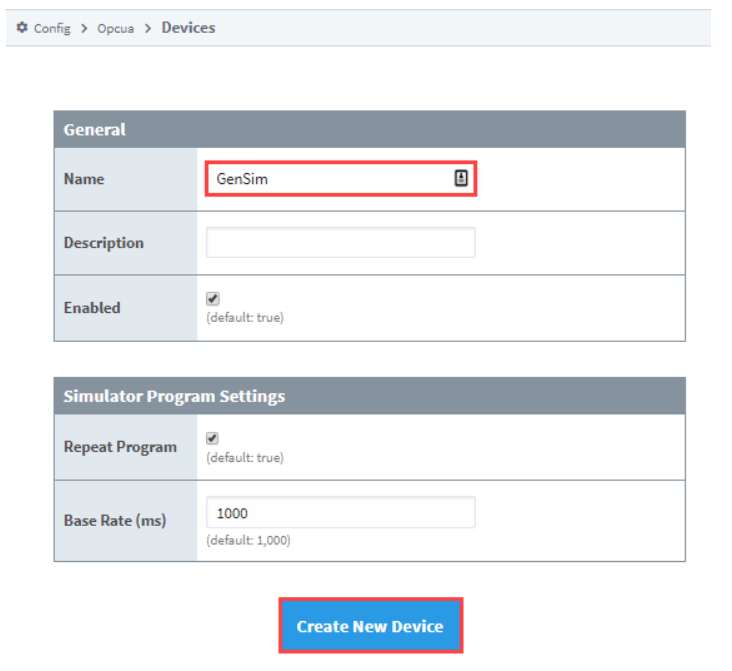Click the autofill icon in Name field
Image resolution: width=732 pixels, height=671 pixels.
(461, 178)
